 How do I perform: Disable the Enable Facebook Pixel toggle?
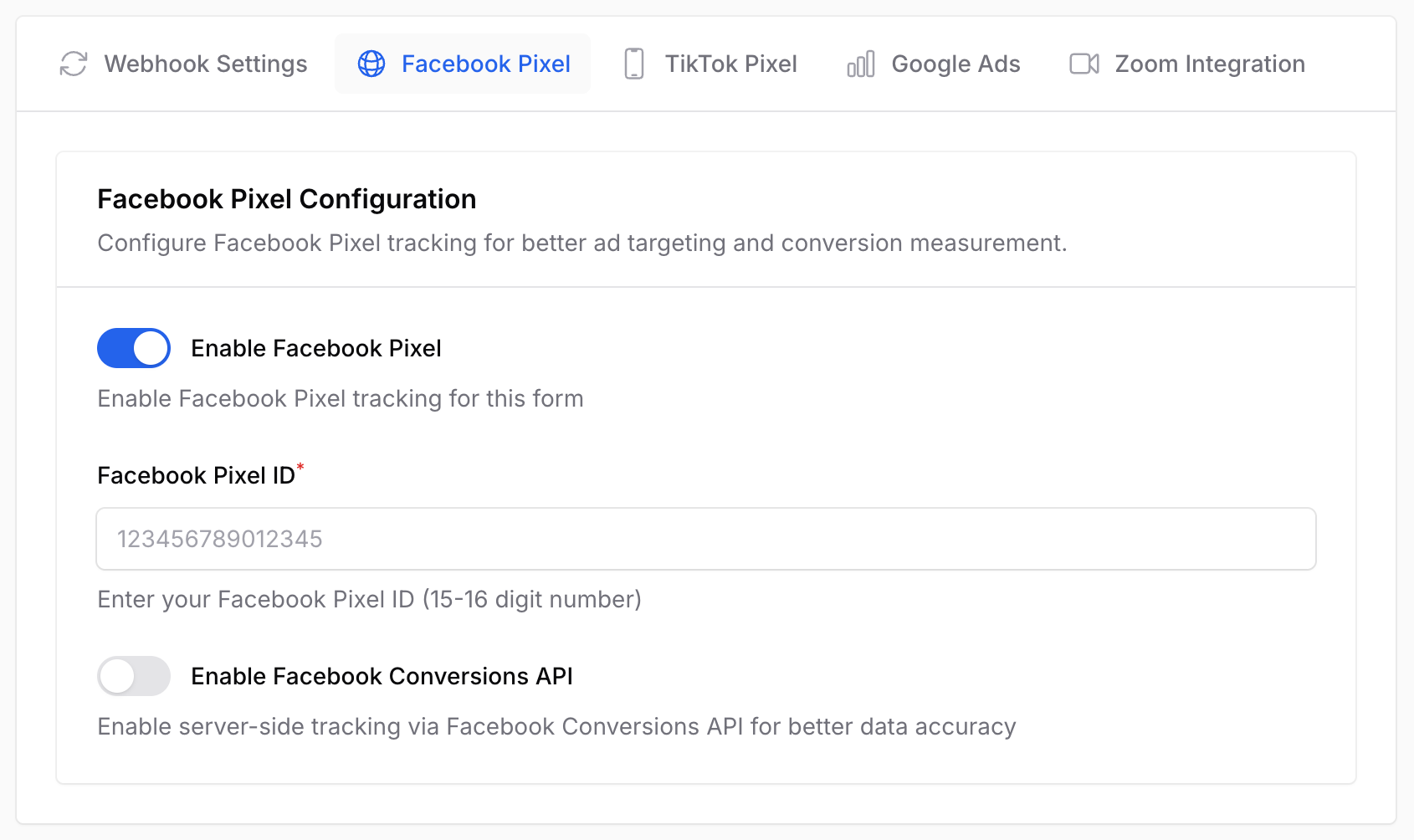pyautogui.click(x=134, y=348)
